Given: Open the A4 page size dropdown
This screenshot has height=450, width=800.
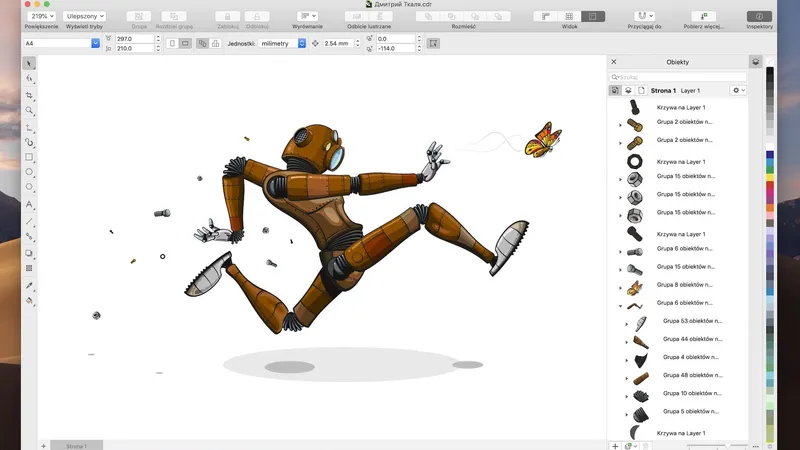Looking at the screenshot, I should pos(95,44).
